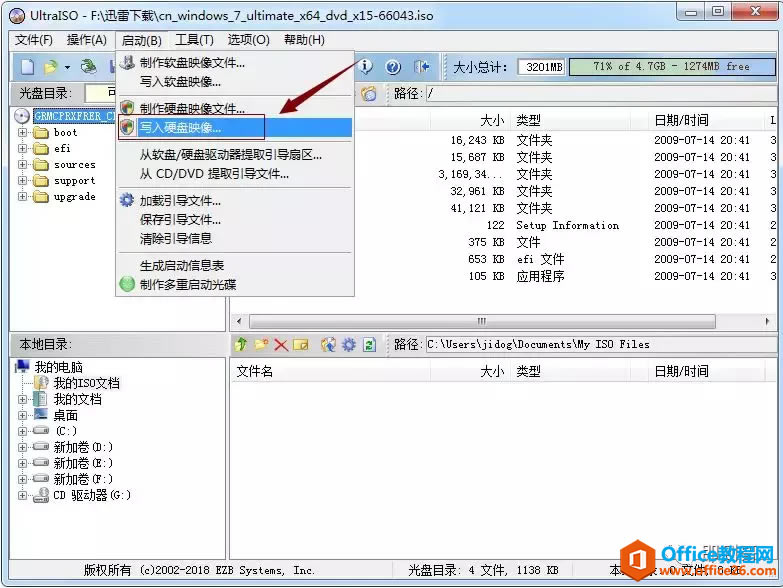The width and height of the screenshot is (783, 588).
Task: Expand the (C:) drive node
Action: (x=22, y=431)
